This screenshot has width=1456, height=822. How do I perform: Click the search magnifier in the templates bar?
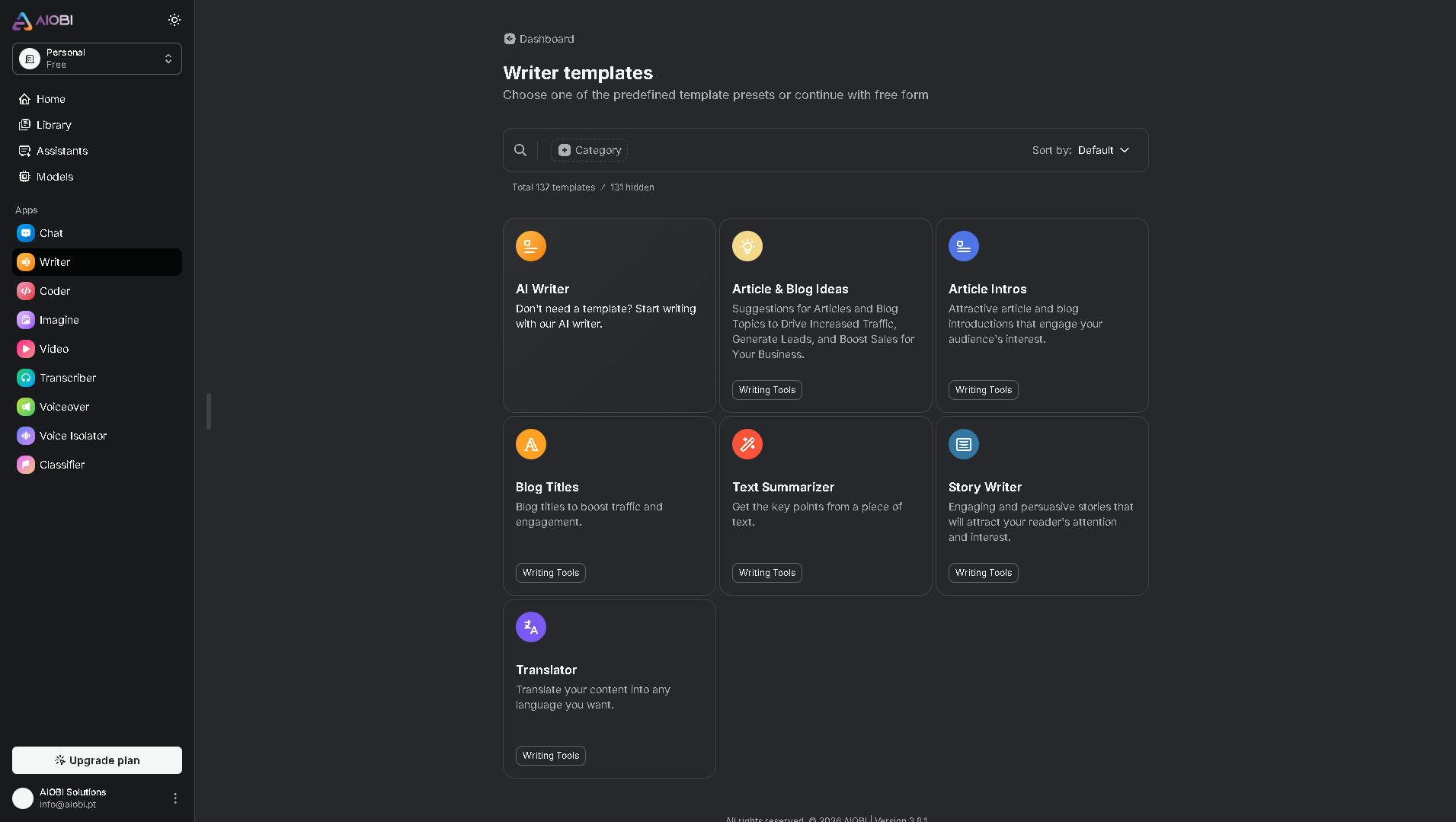520,149
